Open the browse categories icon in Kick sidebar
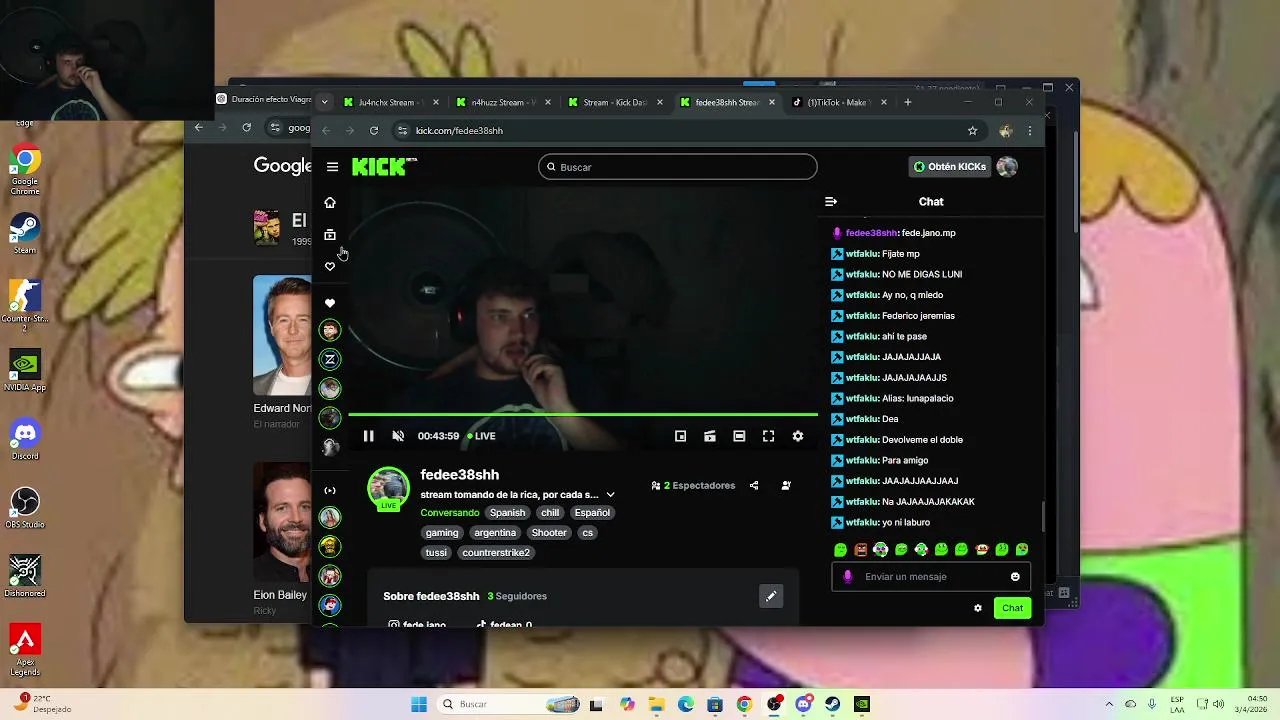 [330, 234]
